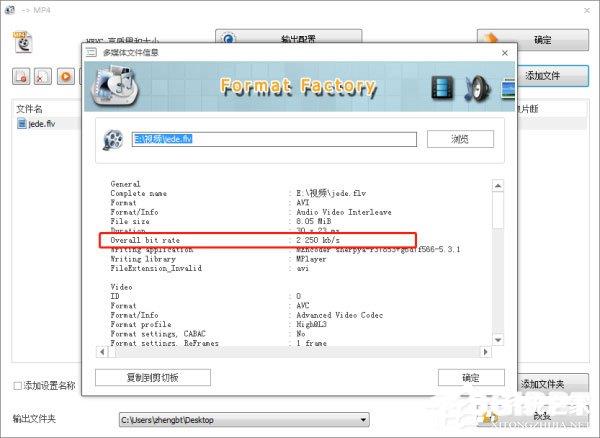The height and width of the screenshot is (438, 600).
Task: Click the vertical scrollbar thumb in info pane
Action: 498,210
